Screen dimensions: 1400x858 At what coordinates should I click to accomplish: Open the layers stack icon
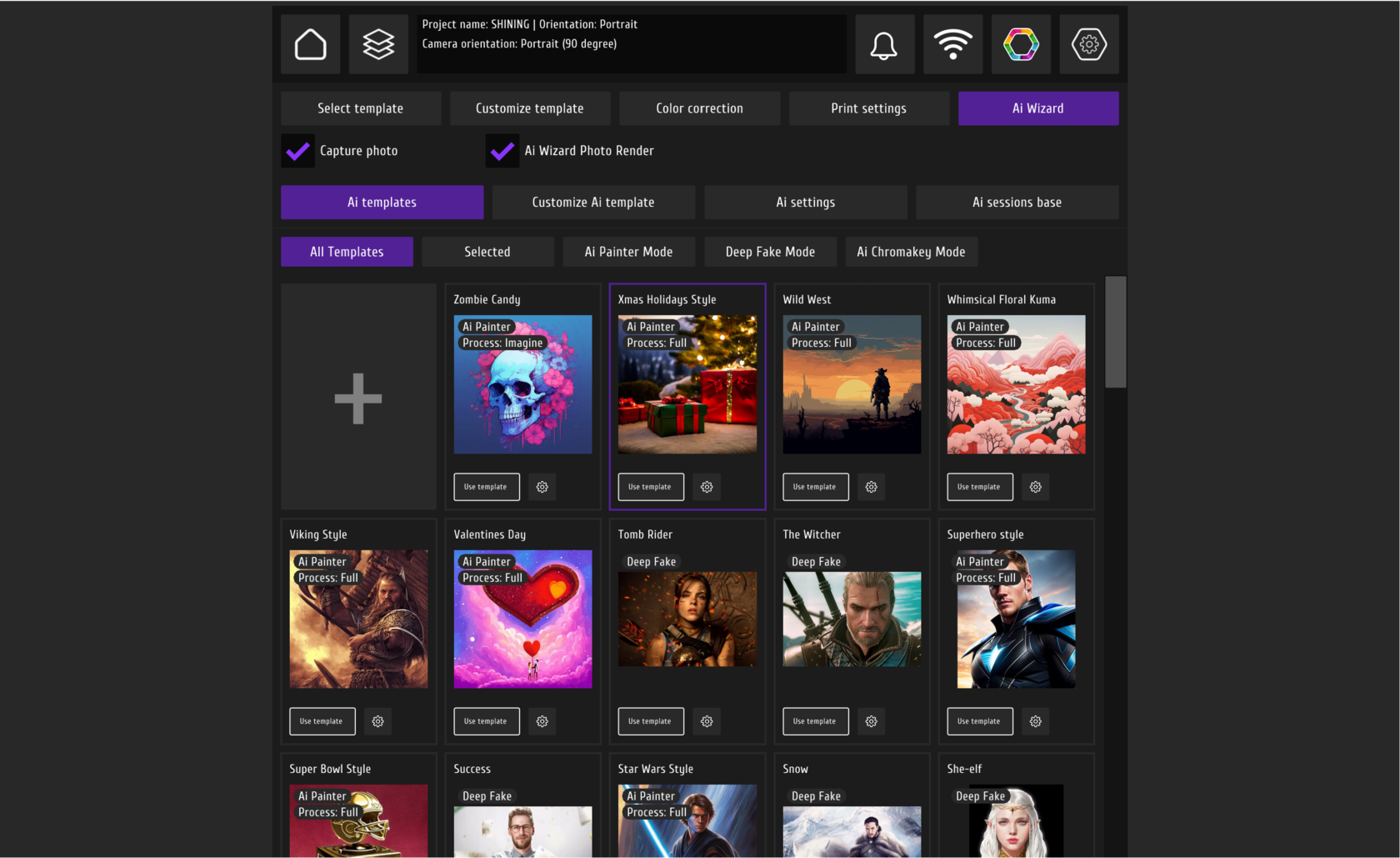378,44
